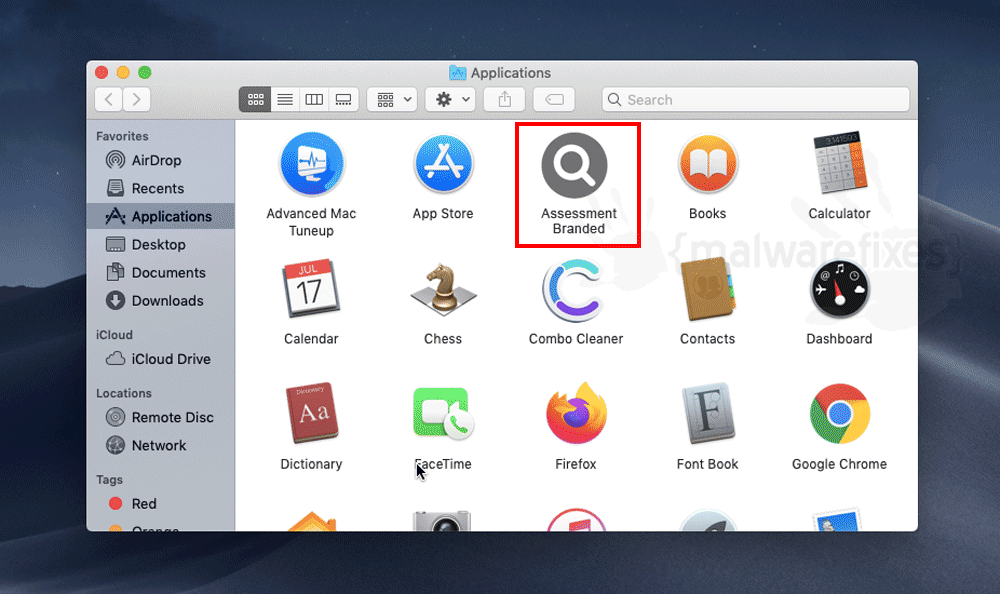Image resolution: width=1000 pixels, height=594 pixels.
Task: Click the green zoom window button
Action: (145, 73)
